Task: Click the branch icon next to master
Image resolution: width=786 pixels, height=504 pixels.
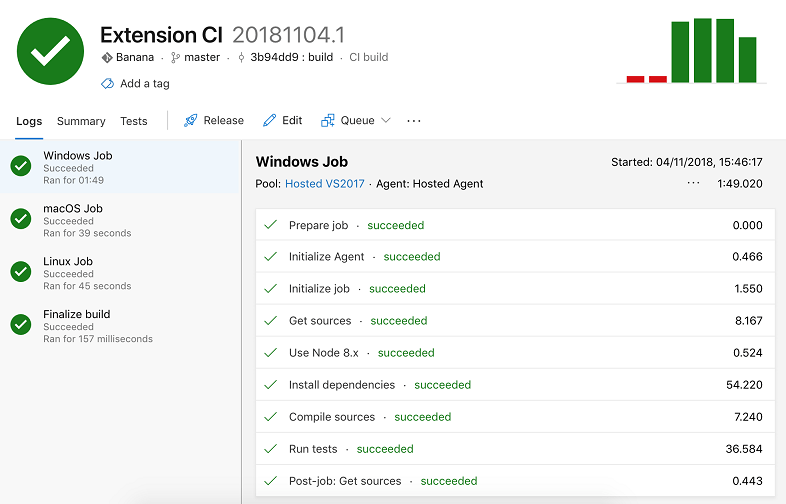Action: tap(175, 58)
